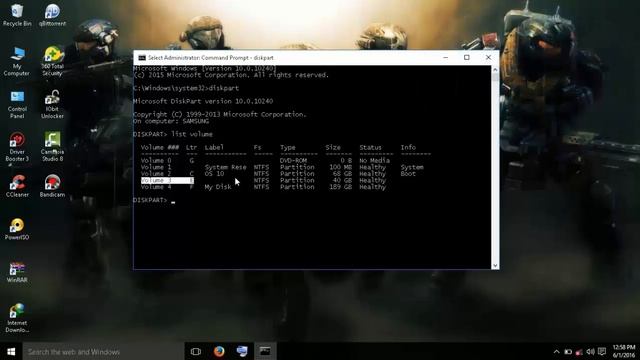Open the Windows Start menu
The width and height of the screenshot is (640, 360).
coord(11,351)
